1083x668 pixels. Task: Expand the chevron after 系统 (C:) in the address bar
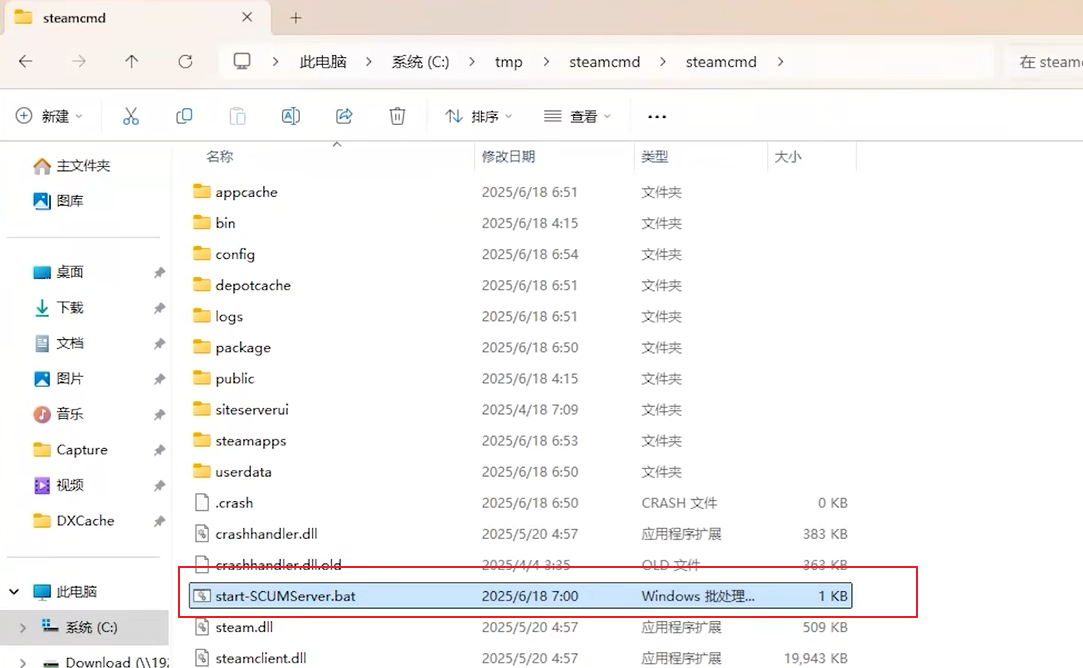point(472,61)
